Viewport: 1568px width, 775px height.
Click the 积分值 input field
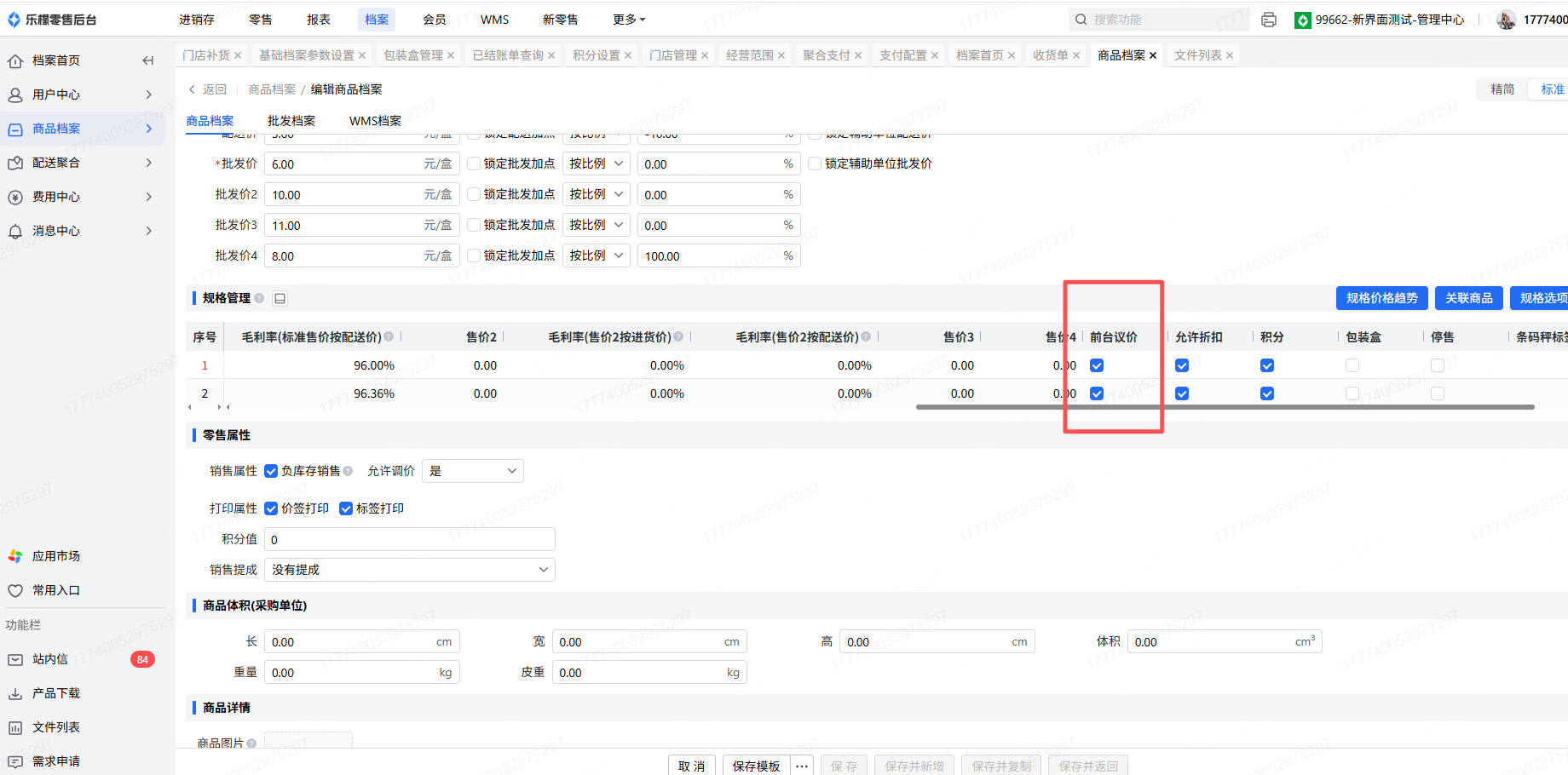[410, 539]
